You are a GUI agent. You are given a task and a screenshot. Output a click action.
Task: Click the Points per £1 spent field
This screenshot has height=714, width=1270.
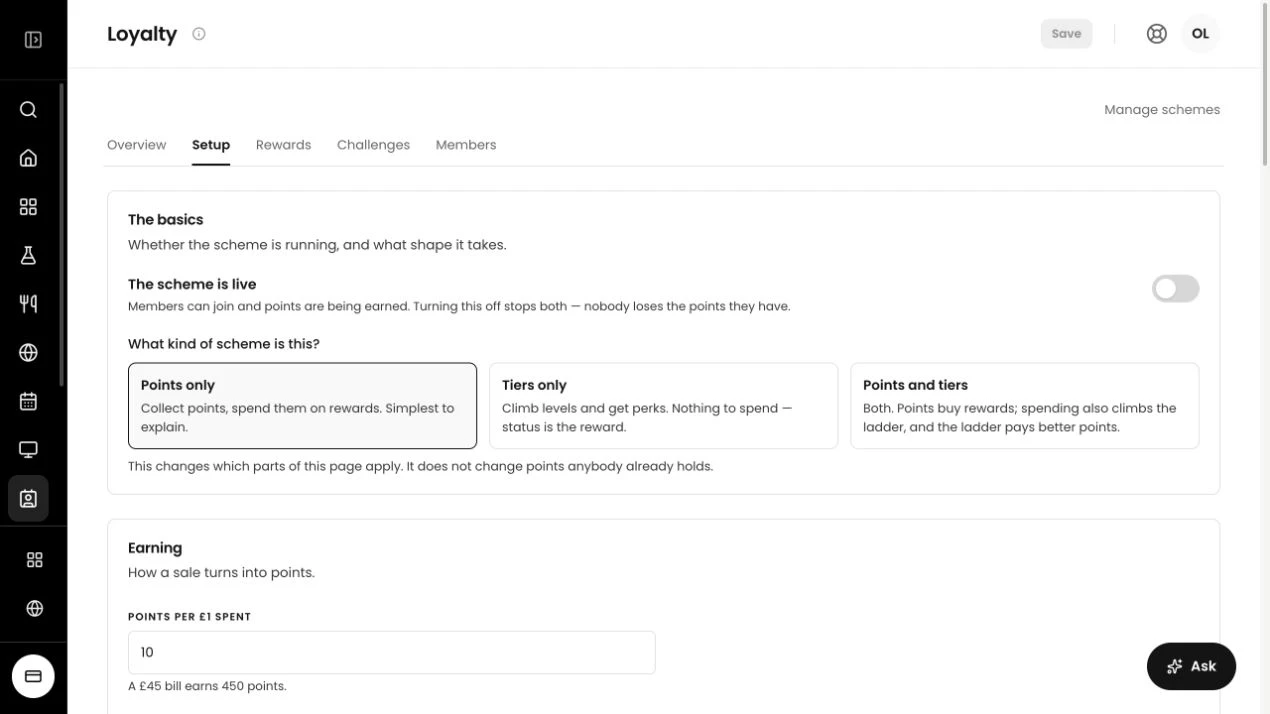[391, 652]
